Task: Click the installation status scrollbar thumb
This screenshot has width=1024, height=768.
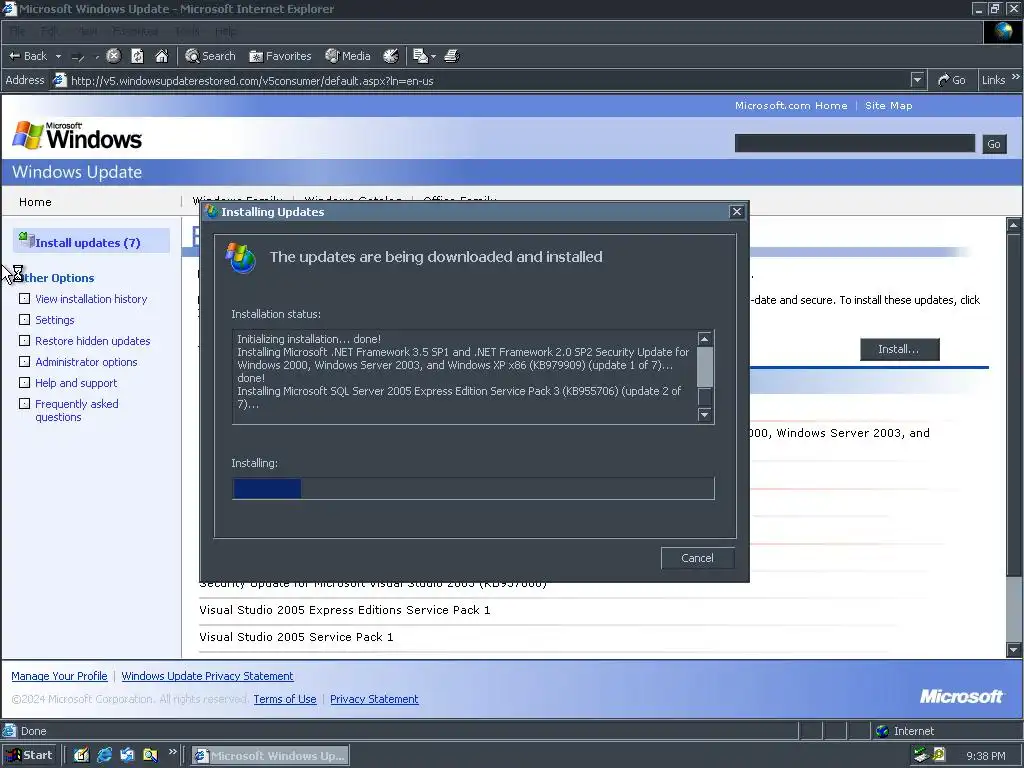Action: [x=704, y=367]
